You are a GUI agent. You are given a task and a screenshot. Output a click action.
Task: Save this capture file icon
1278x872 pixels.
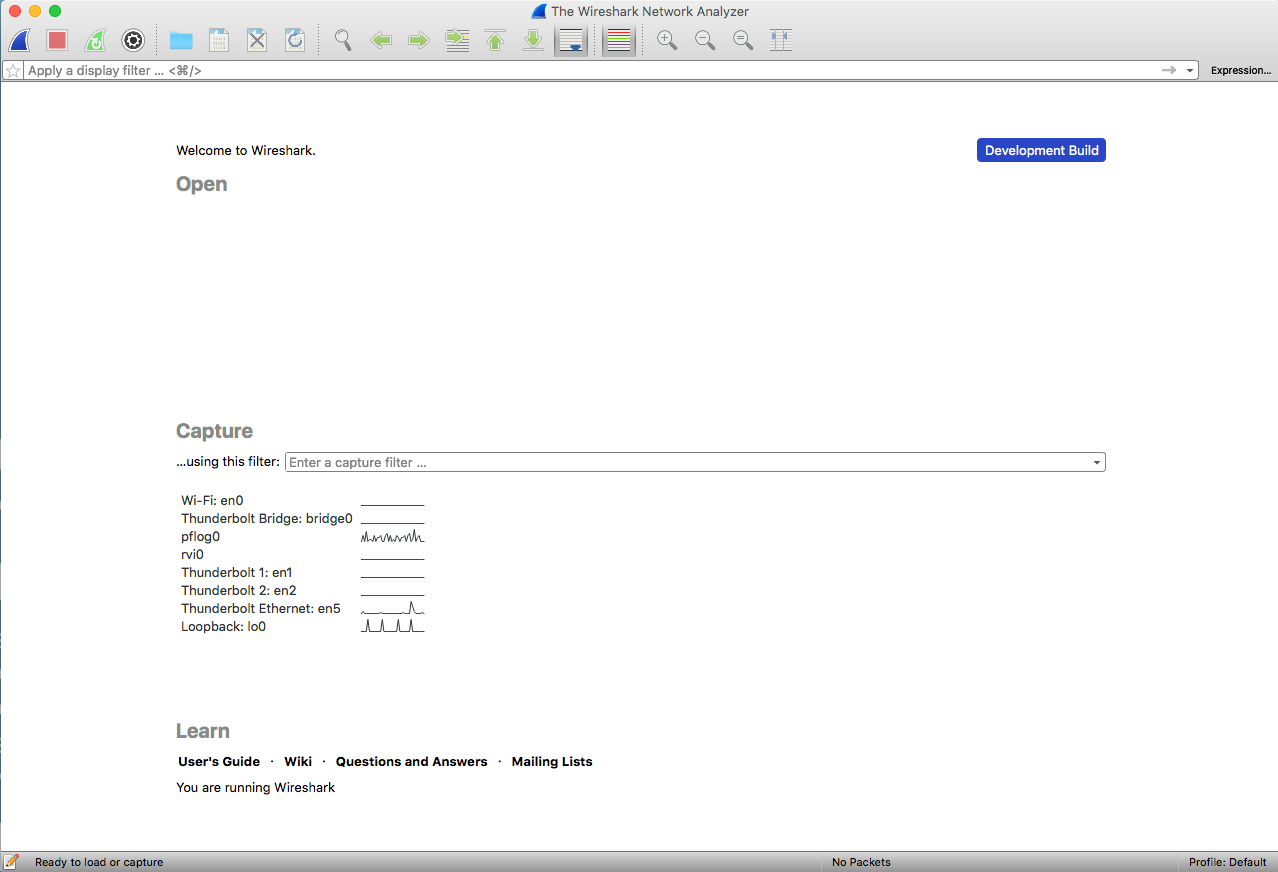tap(219, 40)
